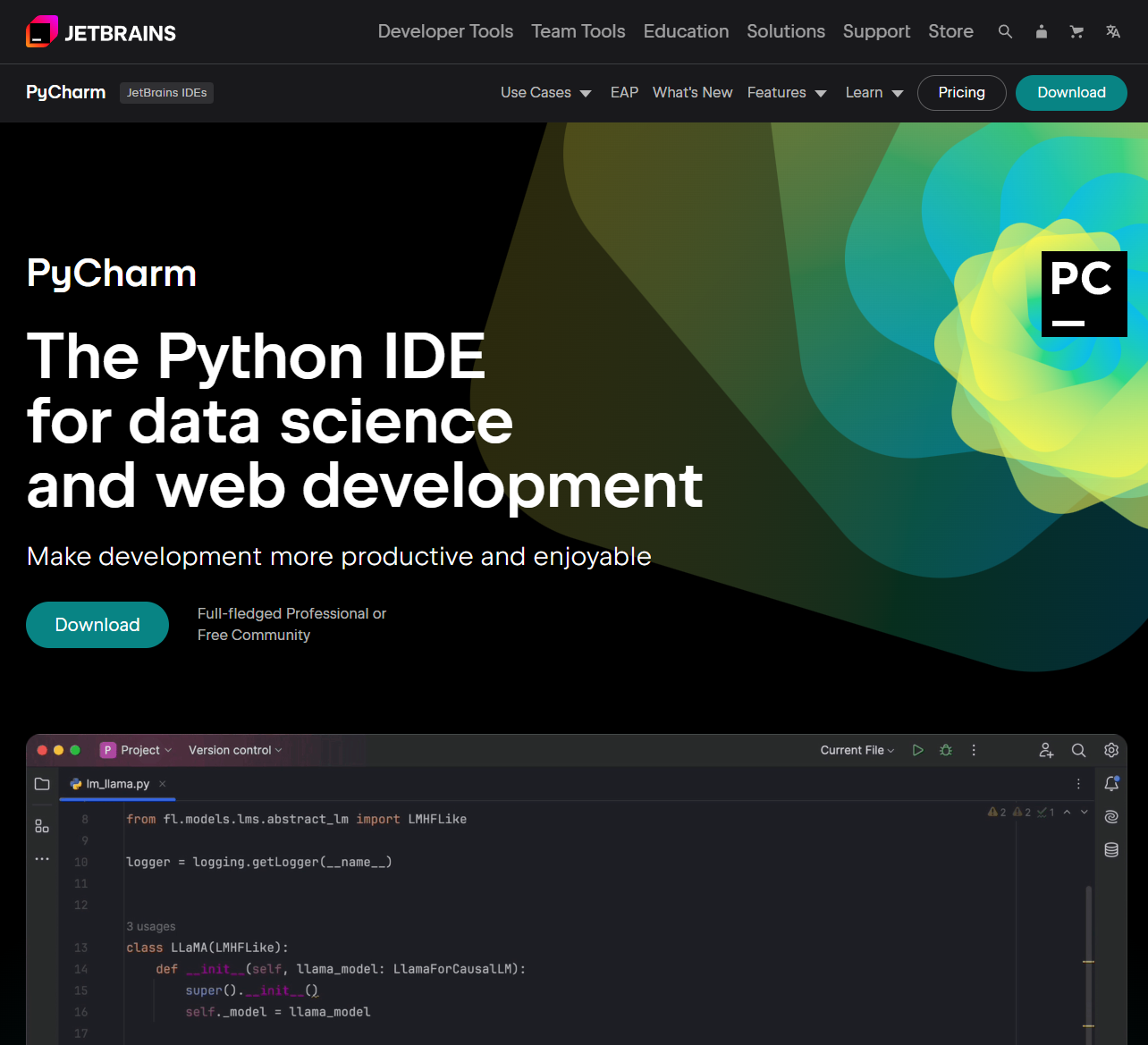
Task: Click the green Run triangle in the IDE toolbar
Action: pyautogui.click(x=917, y=750)
